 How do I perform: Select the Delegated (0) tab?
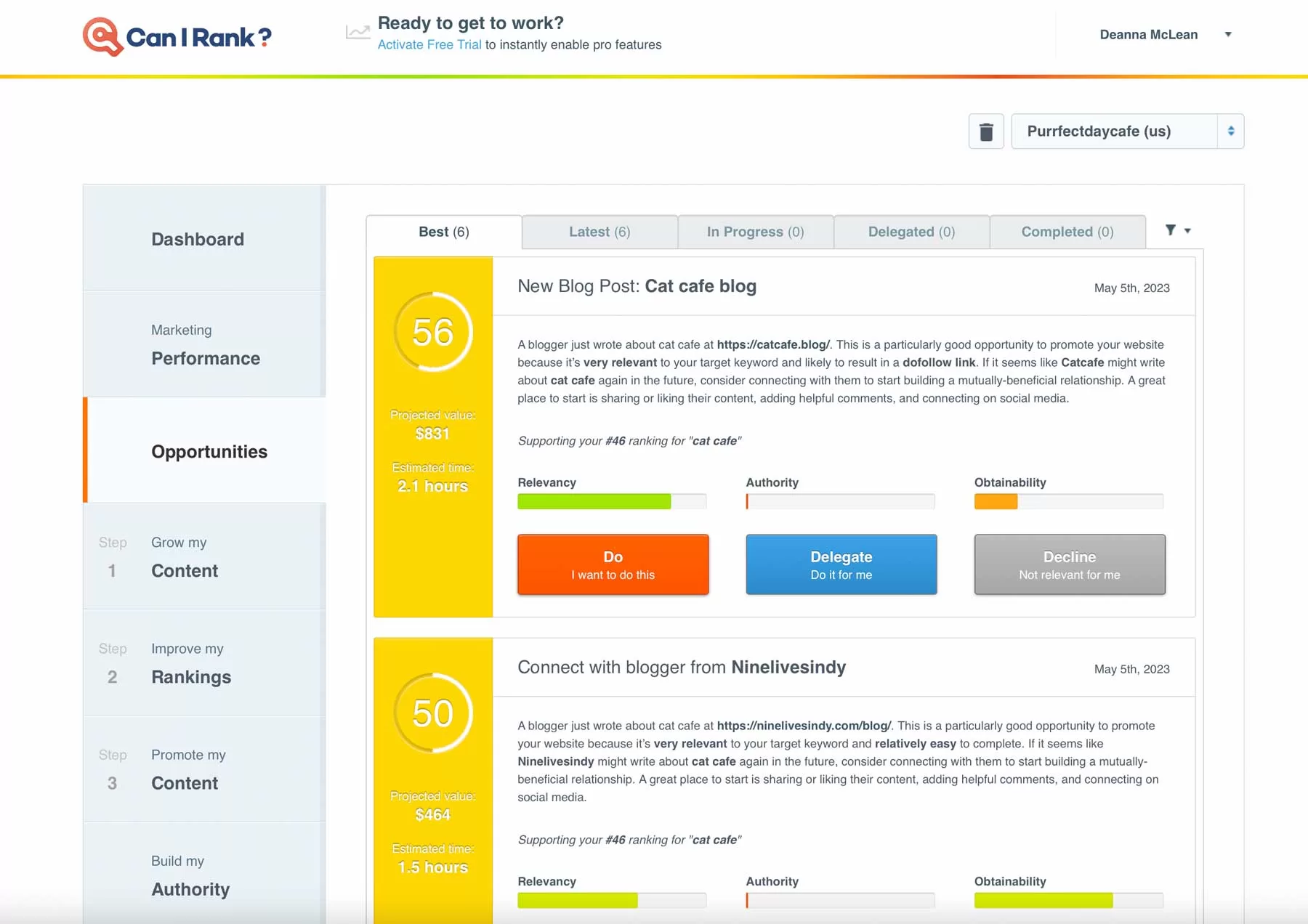pyautogui.click(x=911, y=232)
